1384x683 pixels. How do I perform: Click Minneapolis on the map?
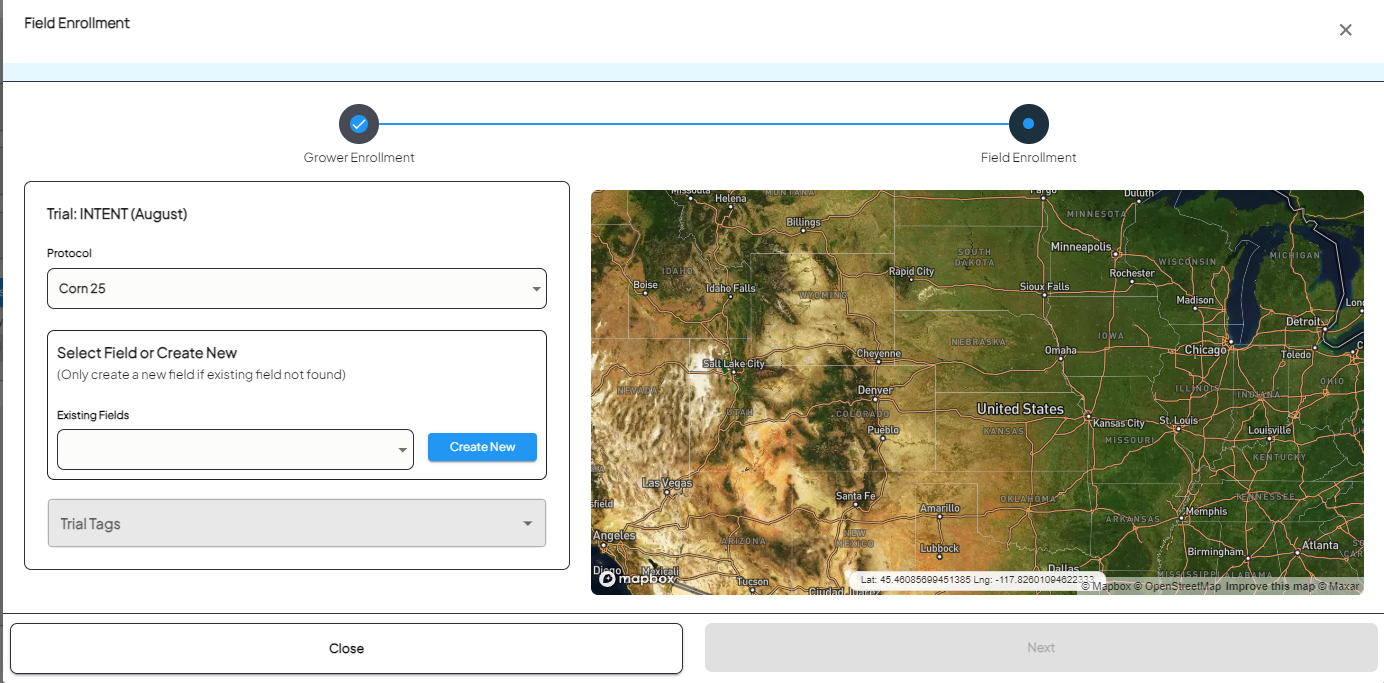(1081, 246)
